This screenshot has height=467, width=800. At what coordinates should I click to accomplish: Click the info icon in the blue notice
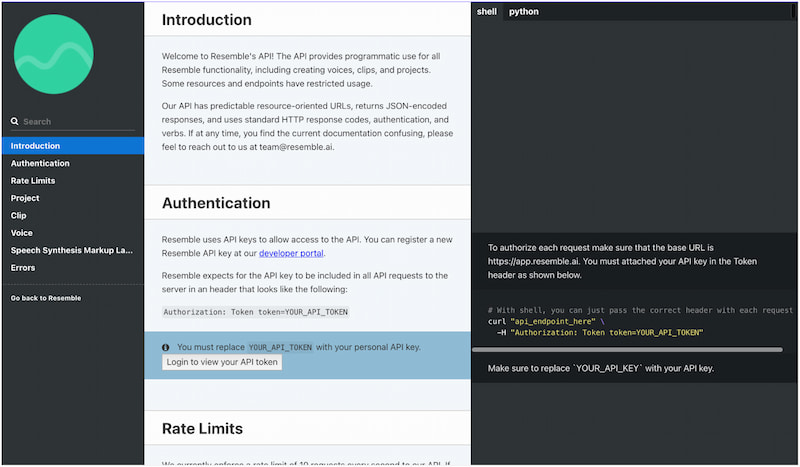click(x=166, y=347)
